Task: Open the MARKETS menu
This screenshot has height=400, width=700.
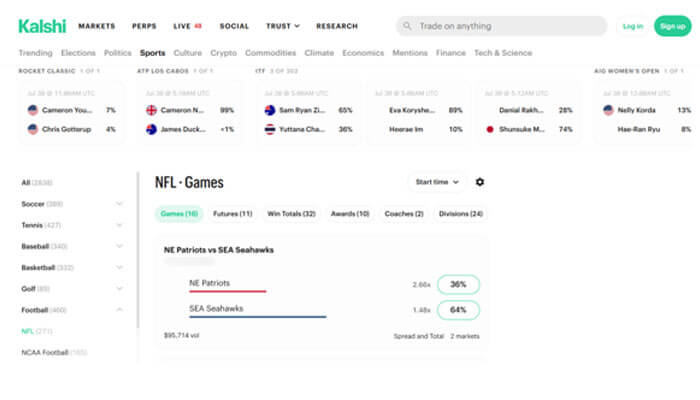Action: [x=97, y=26]
